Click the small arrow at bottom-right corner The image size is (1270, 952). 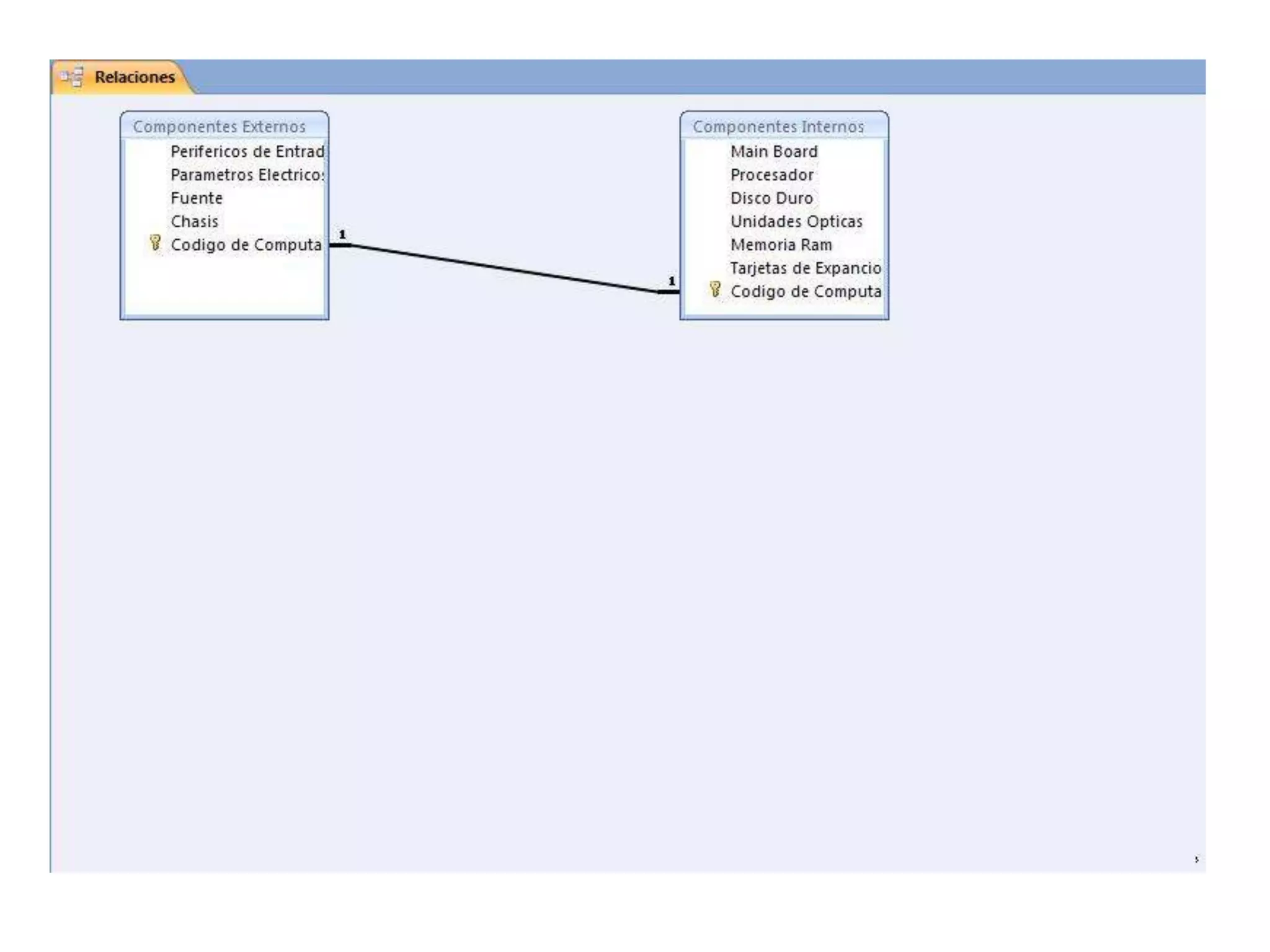[1196, 860]
